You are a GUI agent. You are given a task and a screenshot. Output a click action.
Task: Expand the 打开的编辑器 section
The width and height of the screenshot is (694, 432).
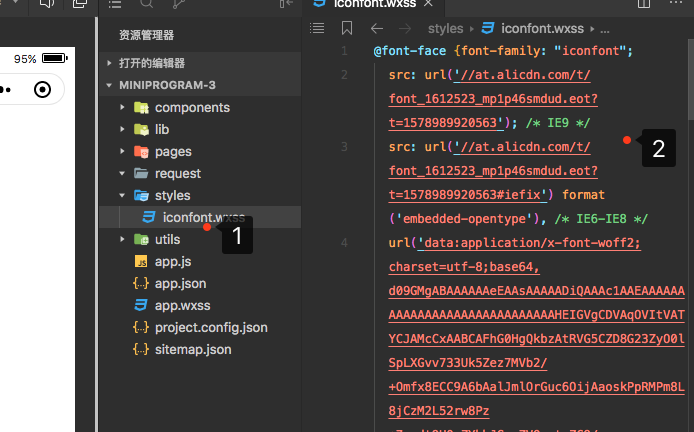[200, 63]
